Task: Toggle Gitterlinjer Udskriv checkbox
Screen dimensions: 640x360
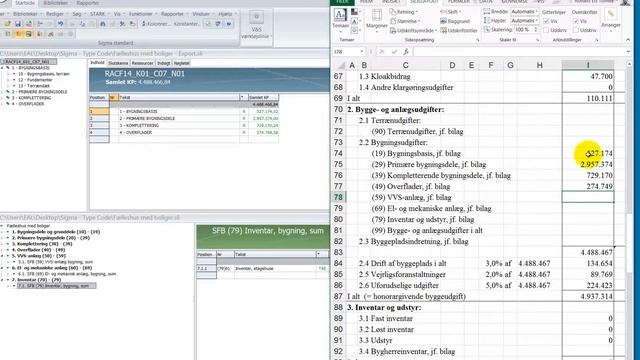Action: click(546, 30)
